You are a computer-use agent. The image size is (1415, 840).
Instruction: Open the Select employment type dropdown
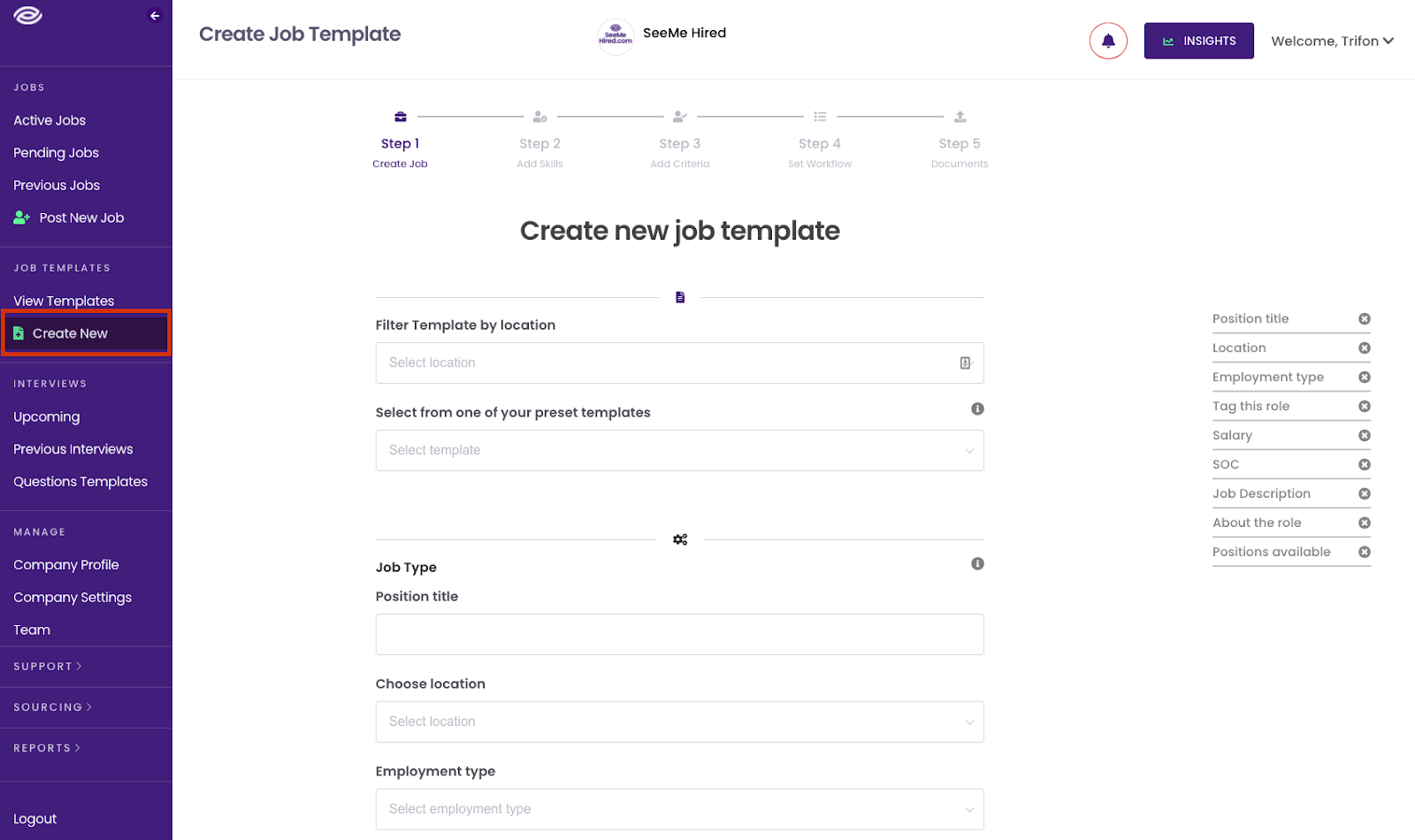[679, 809]
